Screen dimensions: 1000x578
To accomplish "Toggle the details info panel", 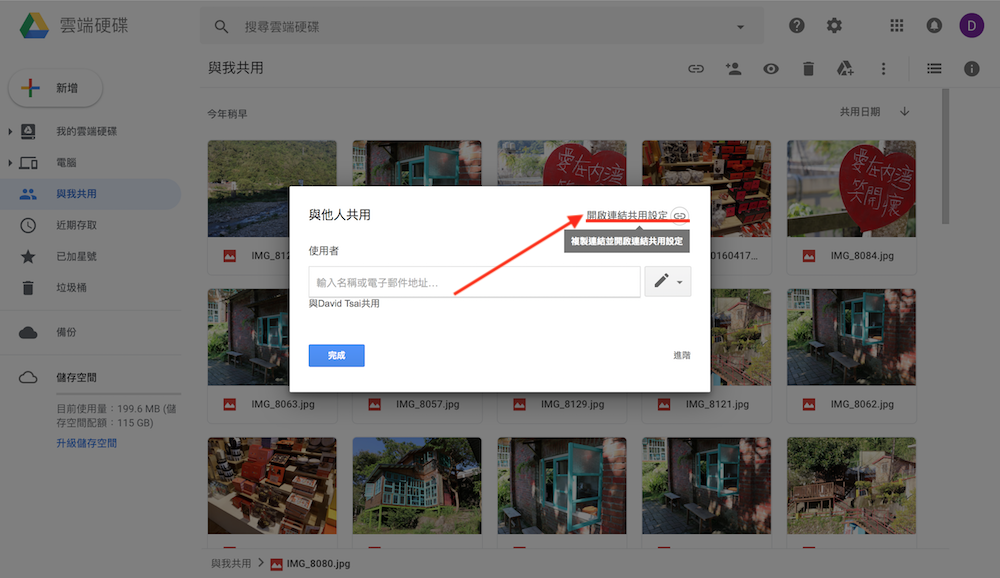I will coord(972,68).
